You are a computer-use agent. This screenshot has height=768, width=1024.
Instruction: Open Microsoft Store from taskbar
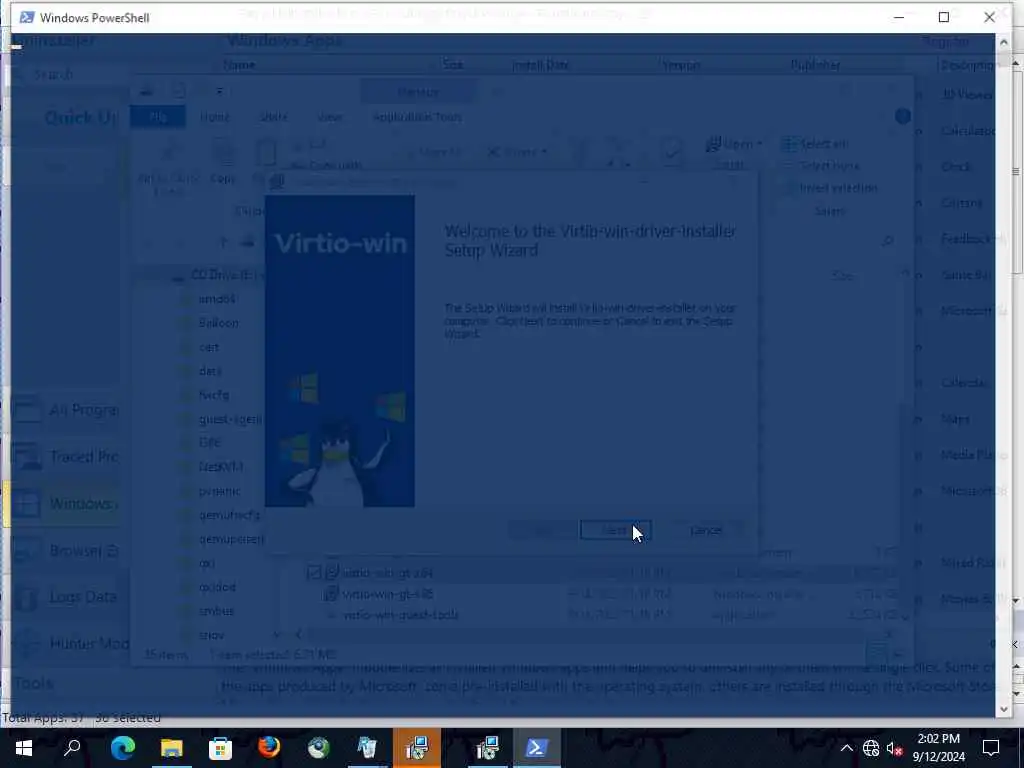click(x=220, y=748)
